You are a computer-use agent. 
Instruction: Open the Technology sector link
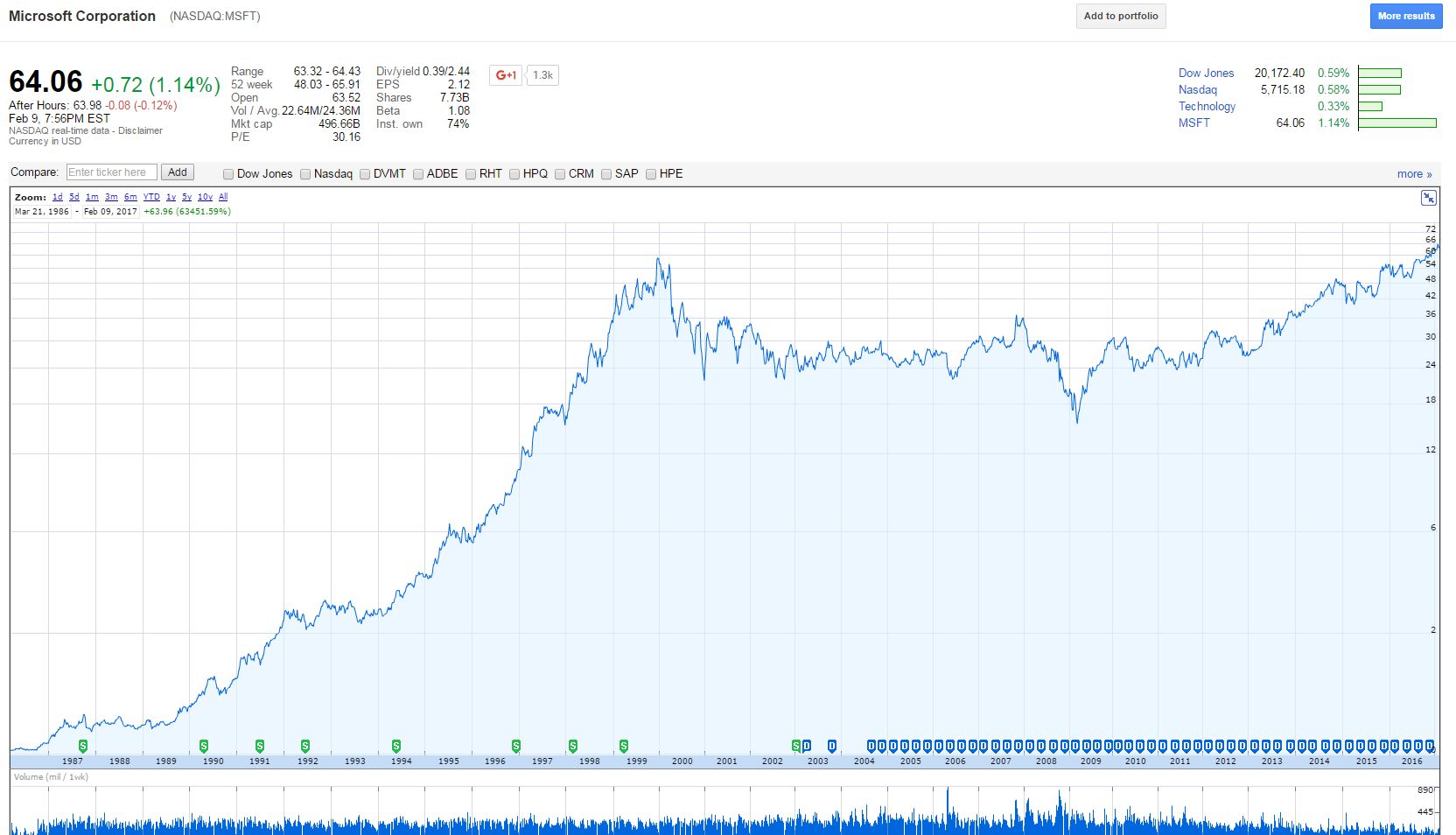point(1207,106)
